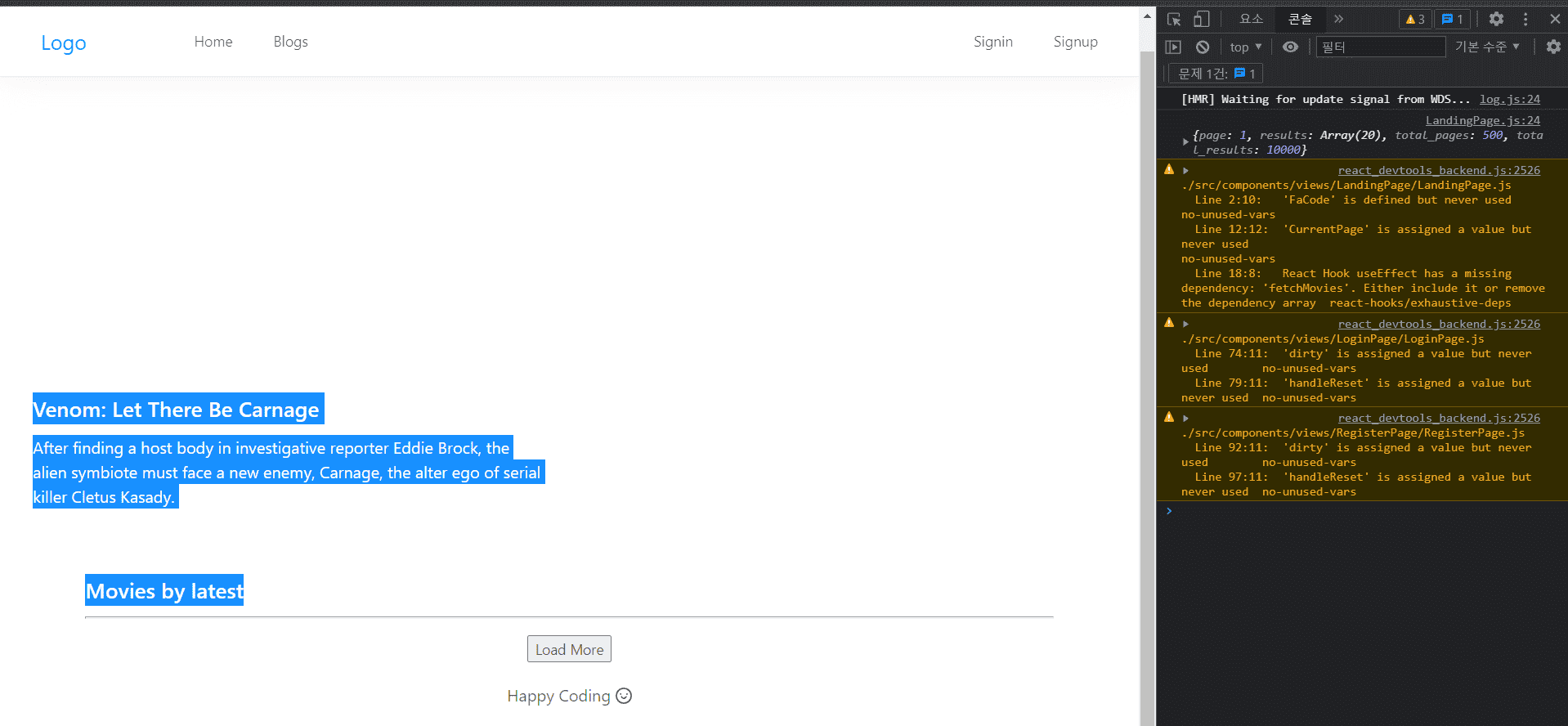Click the warning triangle icon of LoginPage warning
1568x726 pixels.
(x=1169, y=323)
